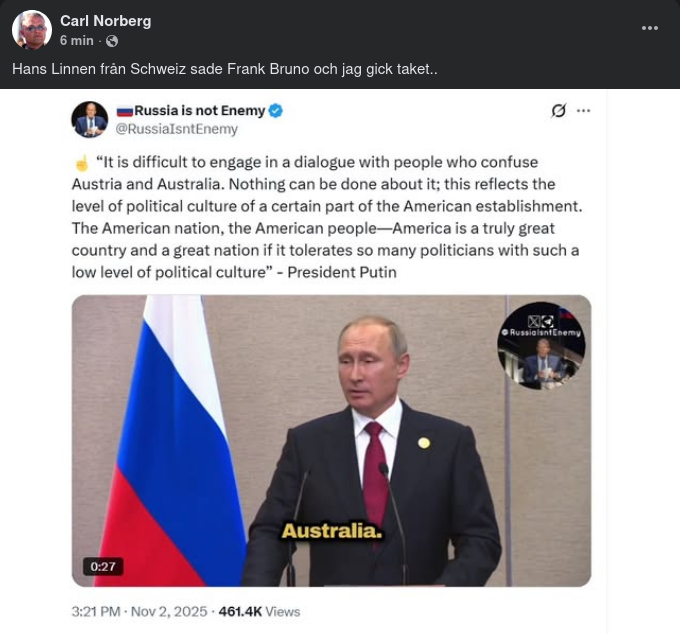Play the Putin podium video

pyautogui.click(x=331, y=440)
